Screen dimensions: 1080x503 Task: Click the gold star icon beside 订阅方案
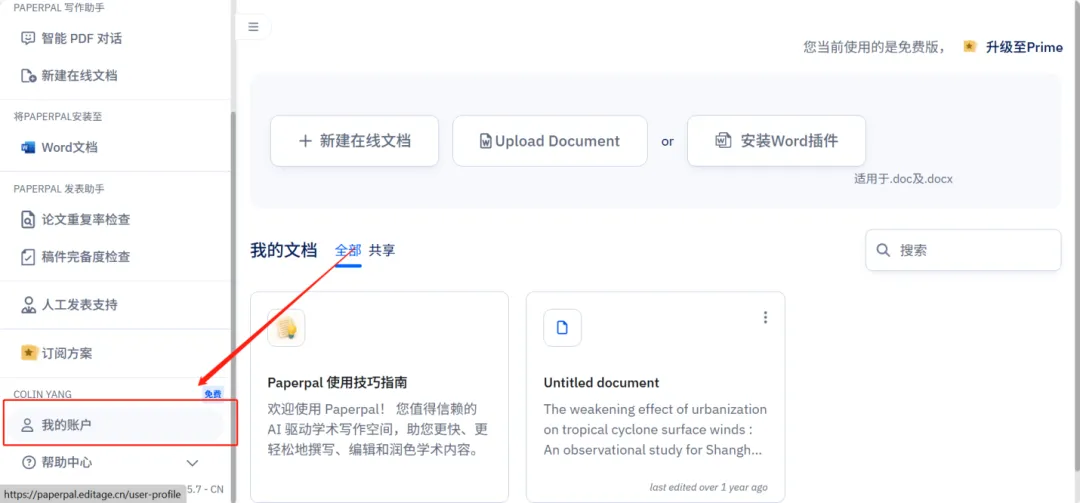pos(28,353)
